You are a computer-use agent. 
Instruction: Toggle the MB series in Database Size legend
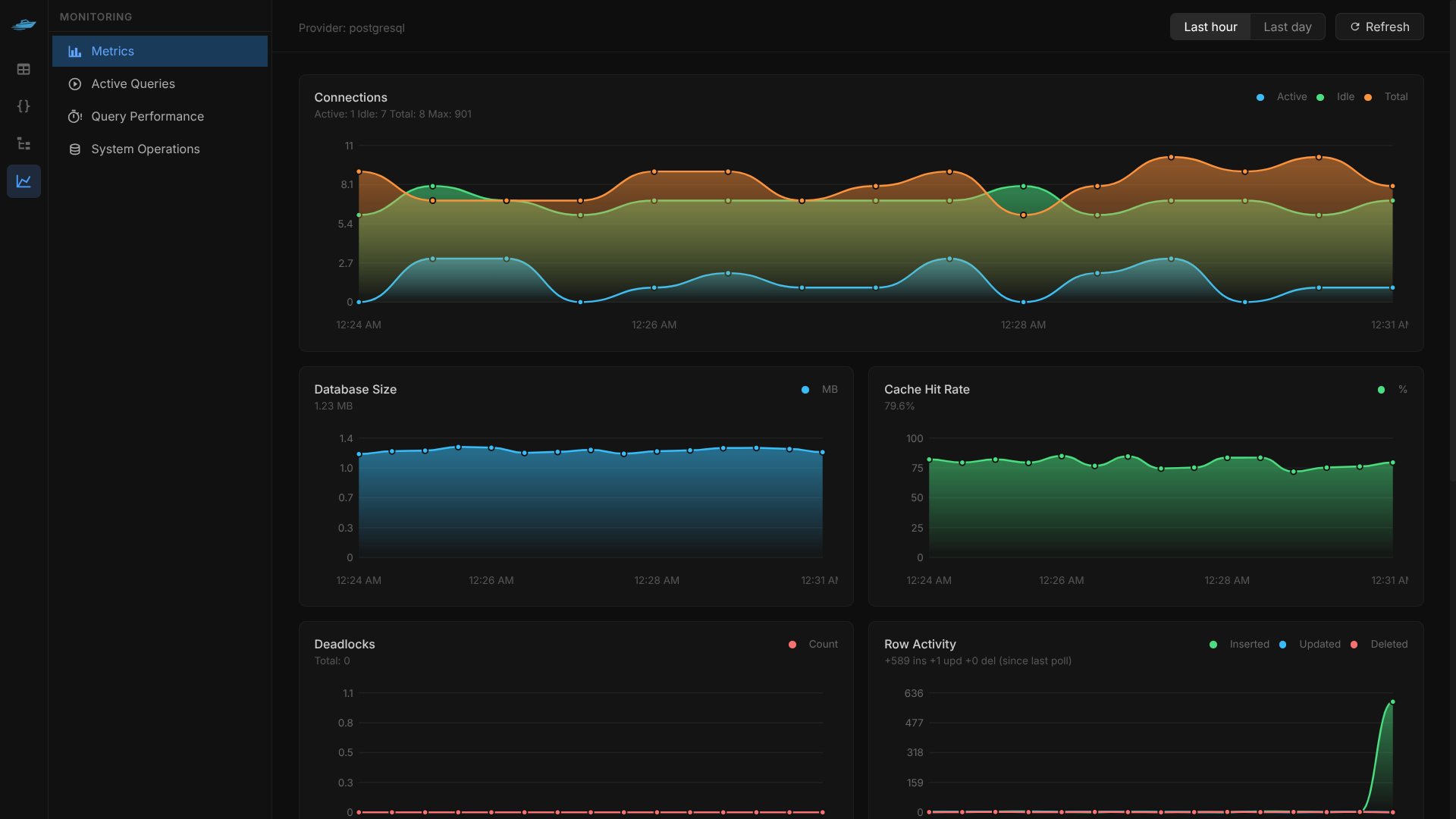pyautogui.click(x=820, y=390)
